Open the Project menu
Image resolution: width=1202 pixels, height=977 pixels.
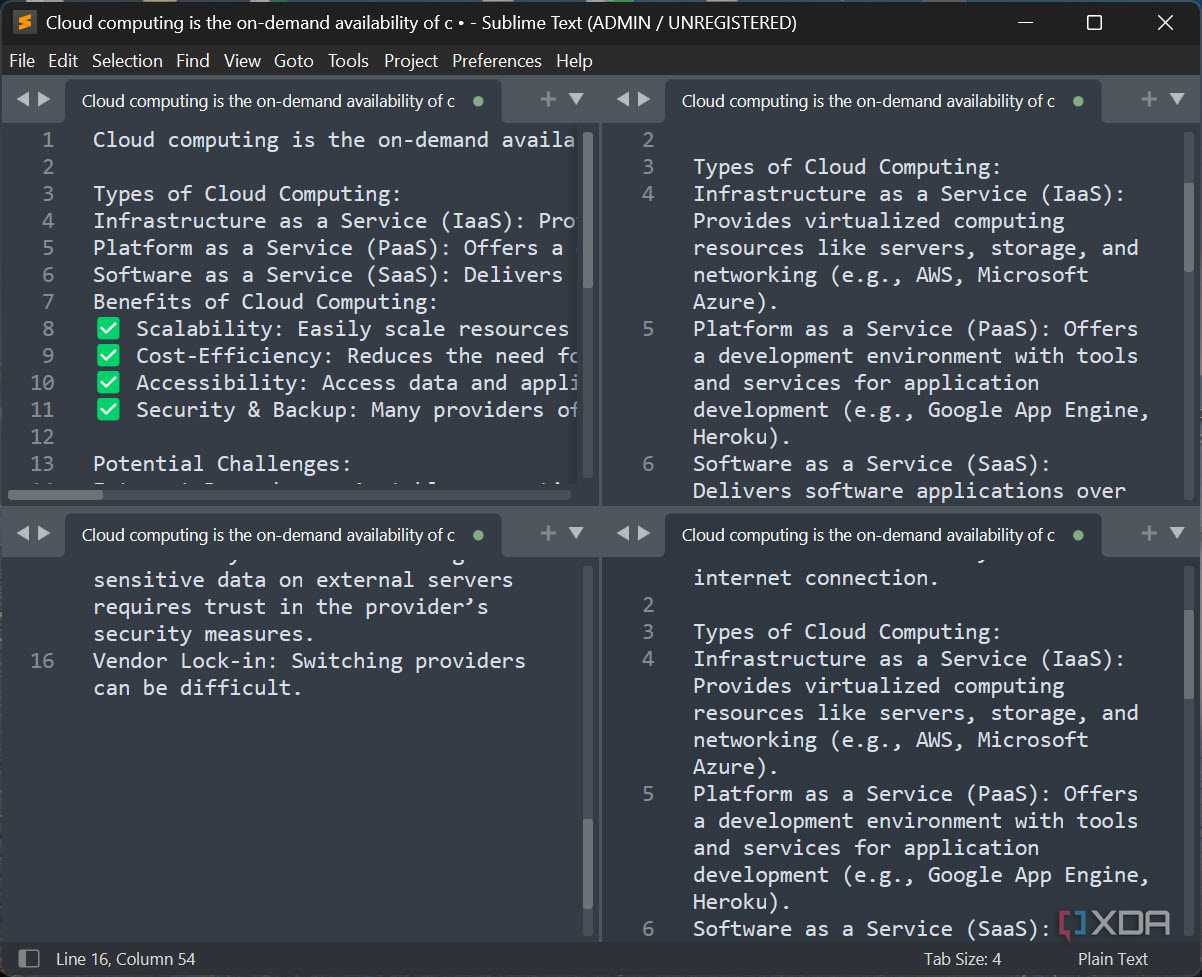tap(411, 61)
